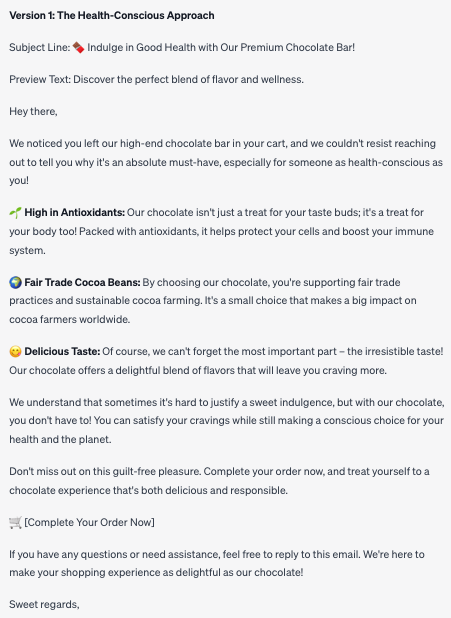Screen dimensions: 451x618
Task: Click the Sweet regards sign-off
Action: click(x=45, y=605)
